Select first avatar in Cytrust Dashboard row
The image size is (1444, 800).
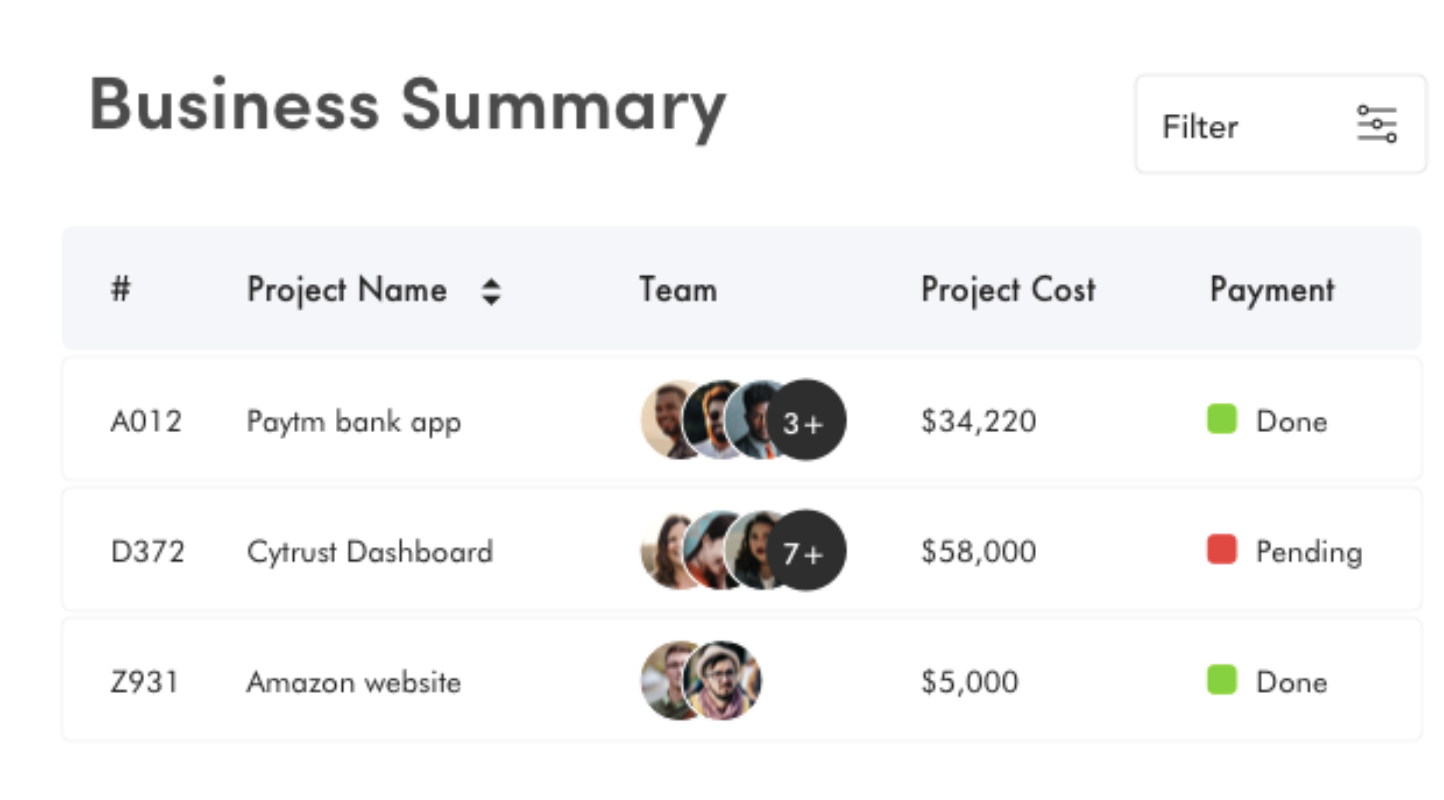(x=664, y=551)
